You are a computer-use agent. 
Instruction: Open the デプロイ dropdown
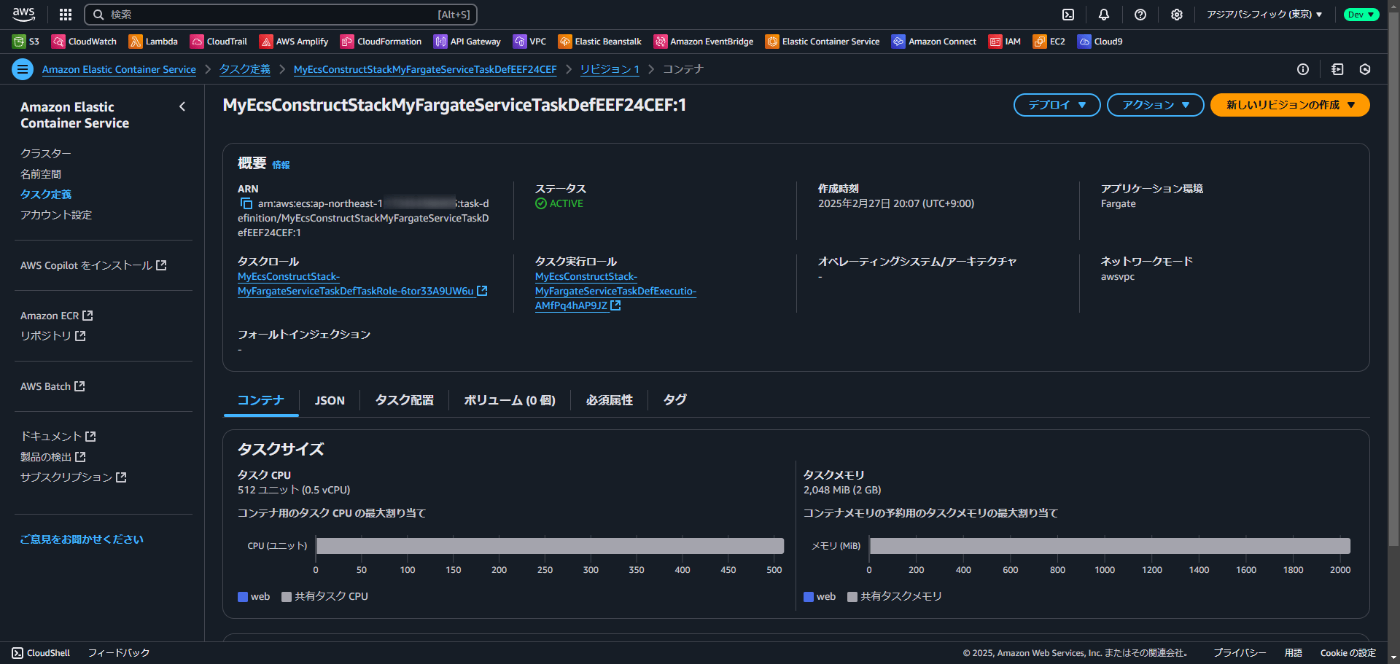click(1057, 105)
